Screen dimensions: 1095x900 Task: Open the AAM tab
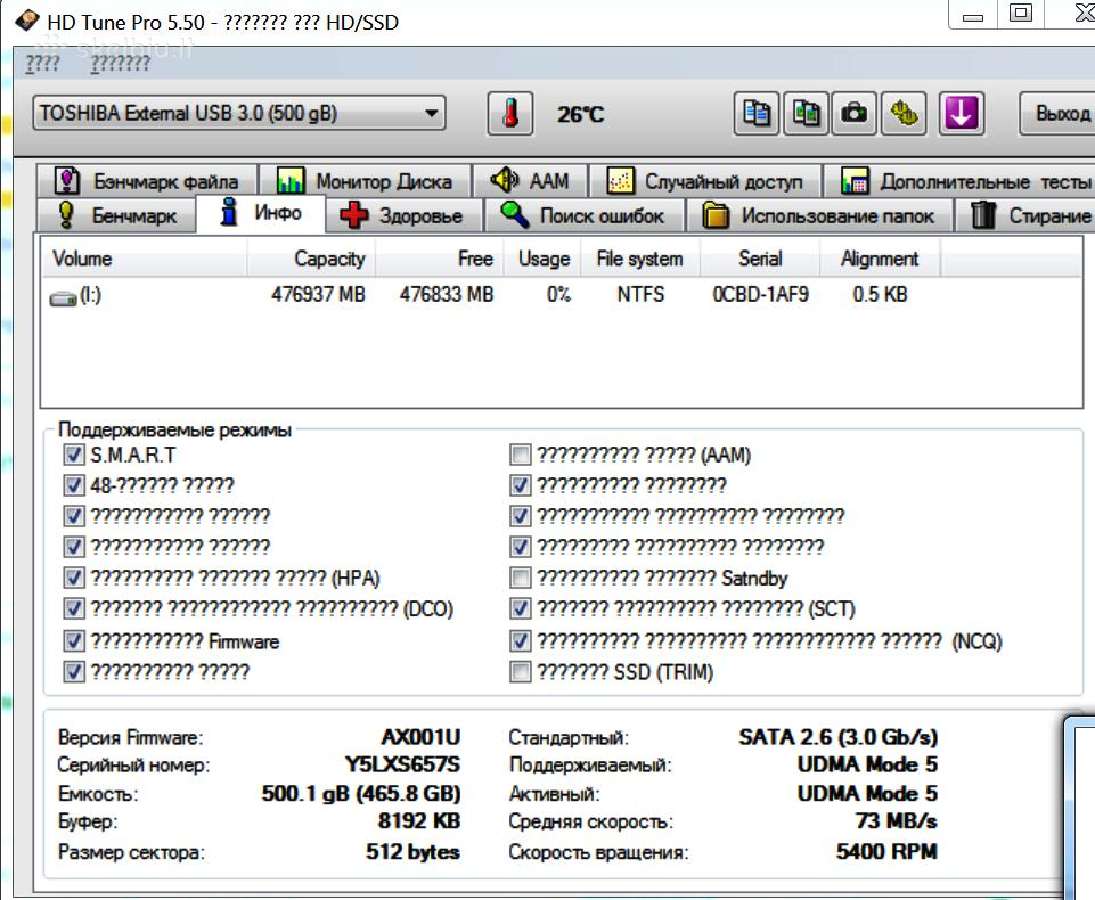pyautogui.click(x=530, y=181)
